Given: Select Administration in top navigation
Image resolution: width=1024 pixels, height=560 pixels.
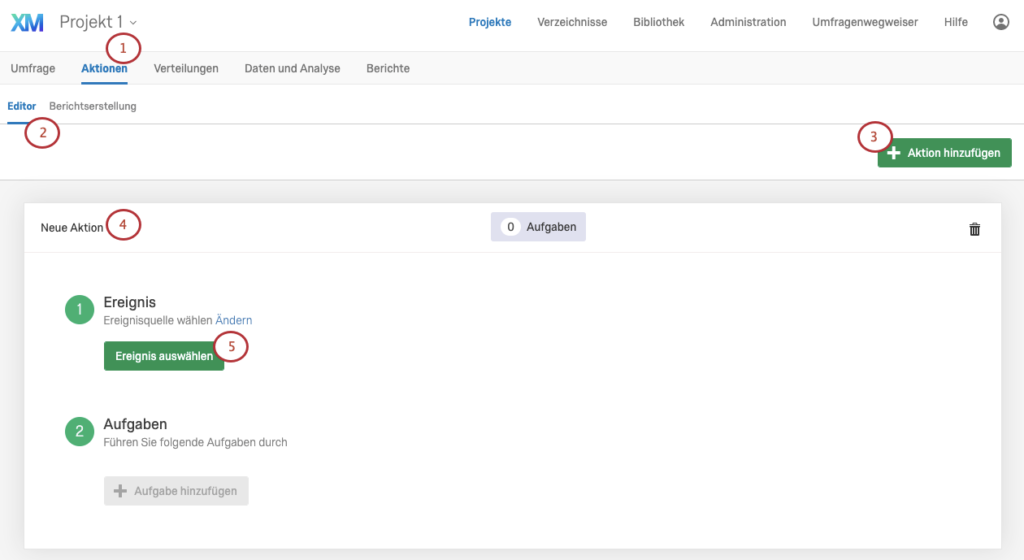Looking at the screenshot, I should (x=748, y=22).
